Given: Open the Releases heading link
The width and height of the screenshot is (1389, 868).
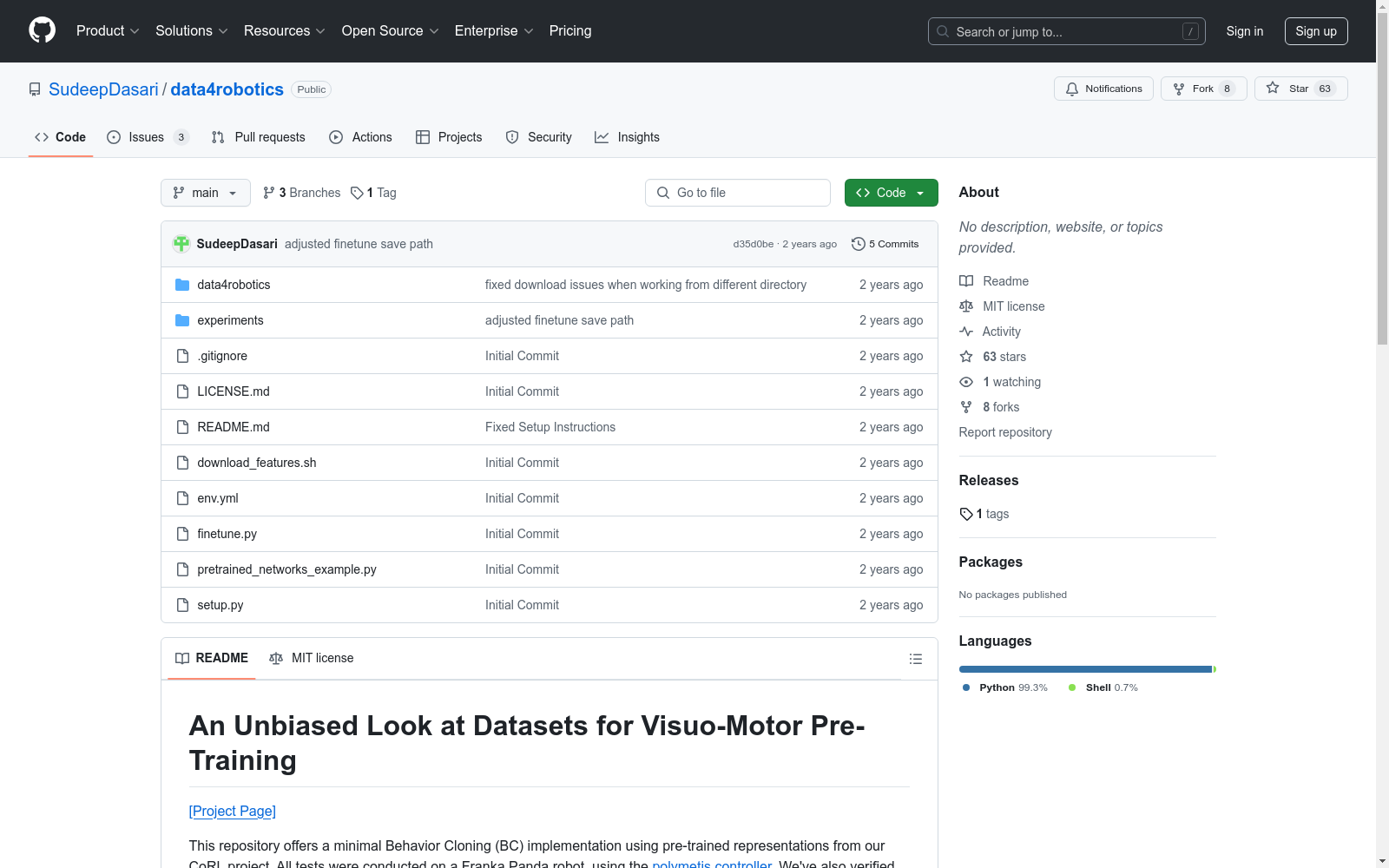Looking at the screenshot, I should click(x=989, y=480).
